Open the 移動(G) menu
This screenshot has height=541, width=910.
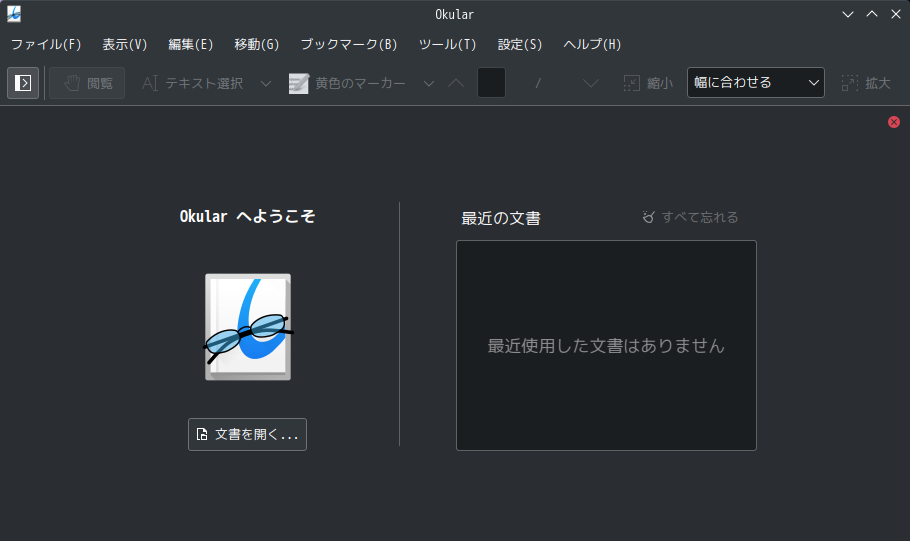[257, 44]
